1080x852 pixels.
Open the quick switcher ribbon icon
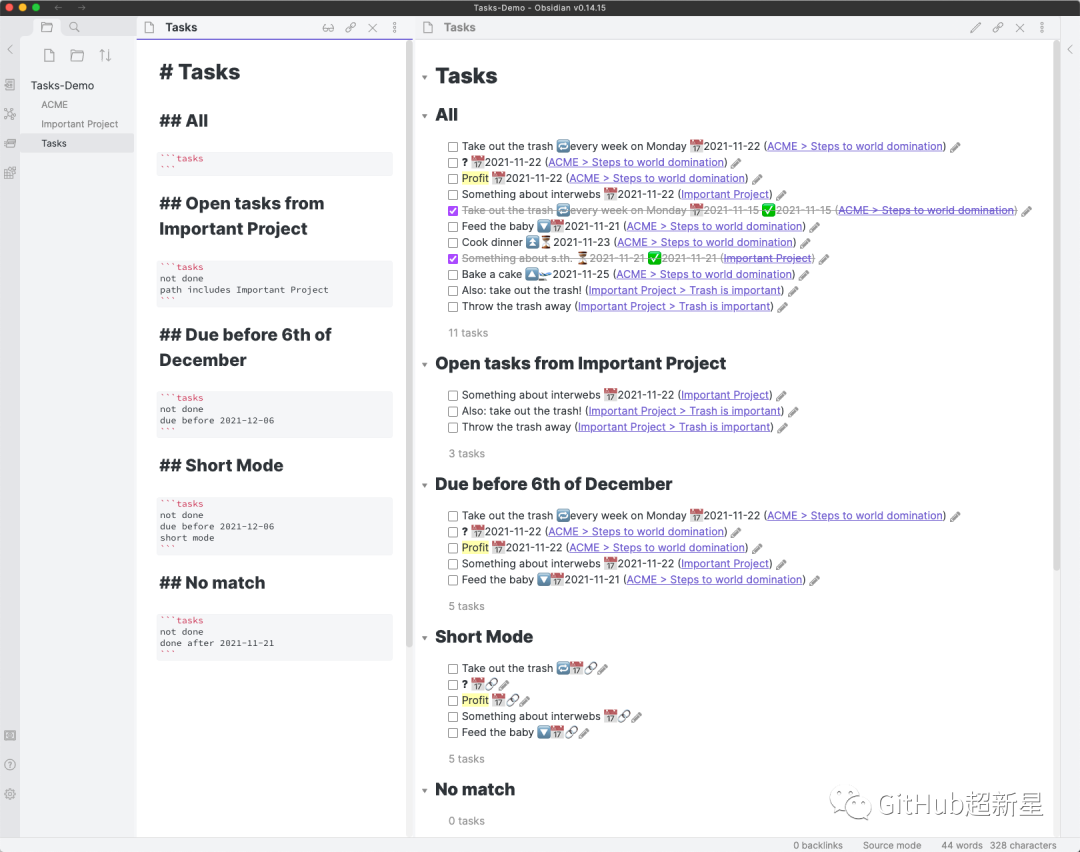(x=10, y=84)
